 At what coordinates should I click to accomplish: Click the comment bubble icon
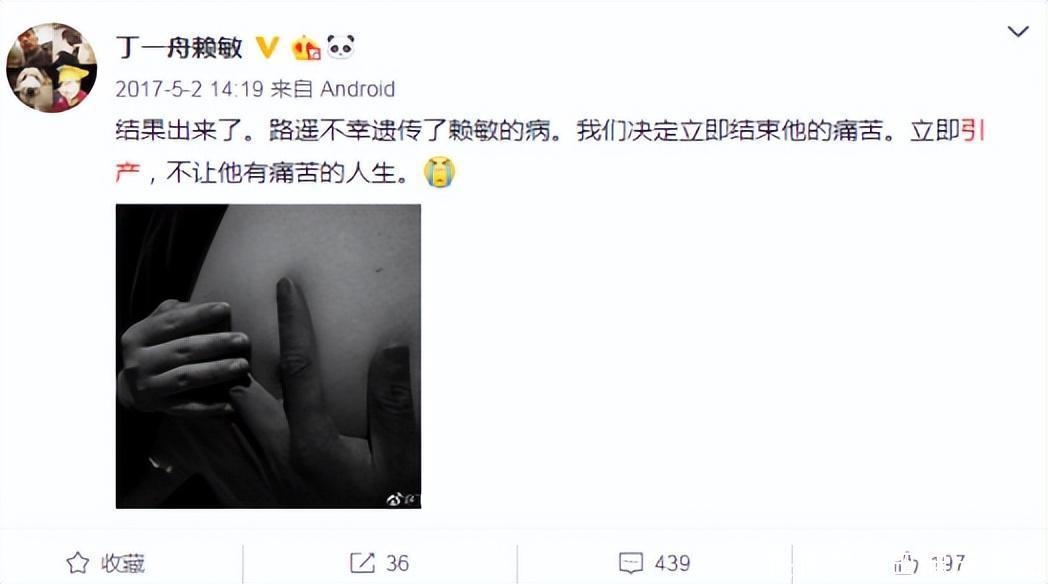pyautogui.click(x=631, y=563)
